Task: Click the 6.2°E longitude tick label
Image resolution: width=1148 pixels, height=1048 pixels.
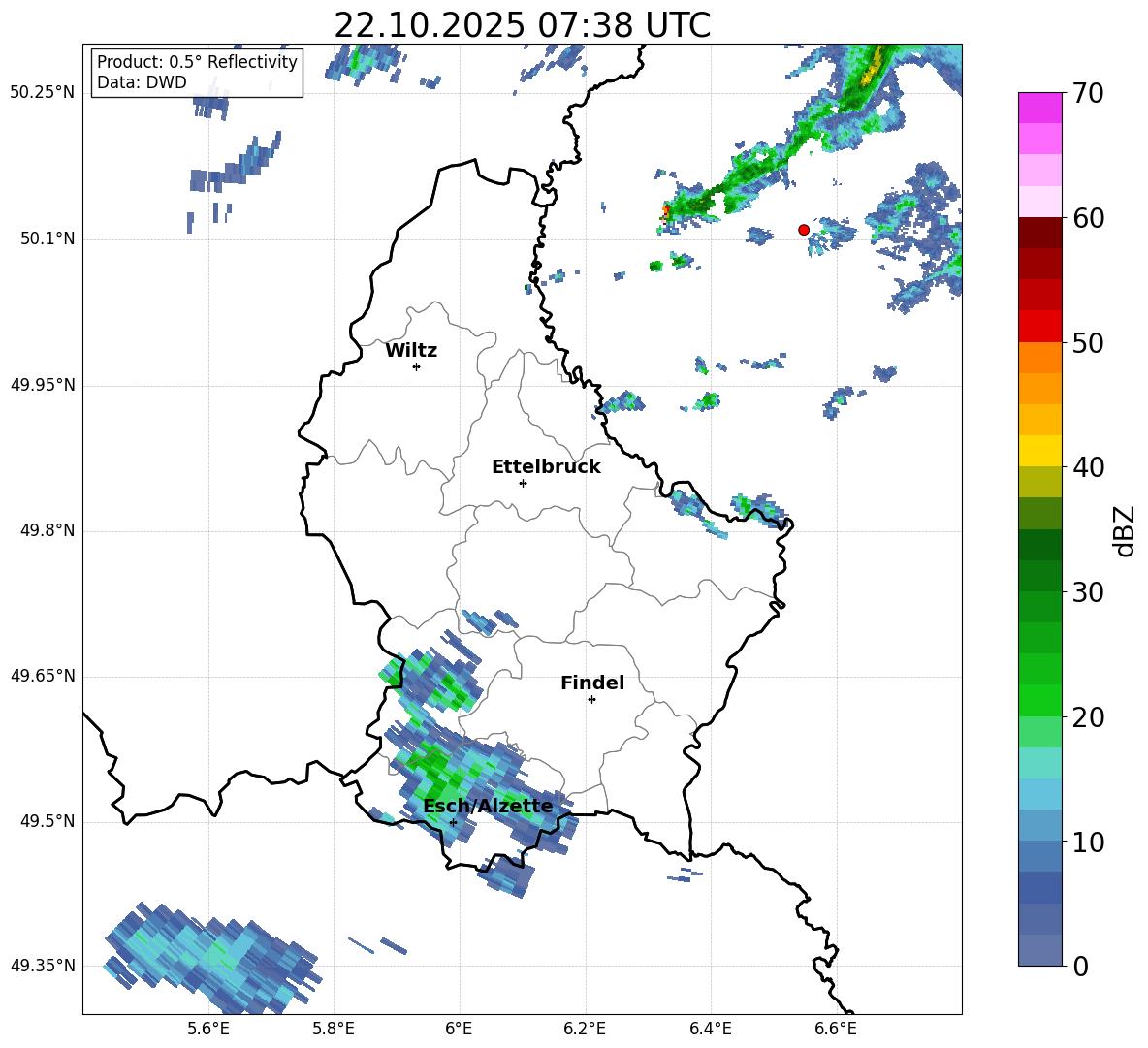Action: tap(585, 1030)
